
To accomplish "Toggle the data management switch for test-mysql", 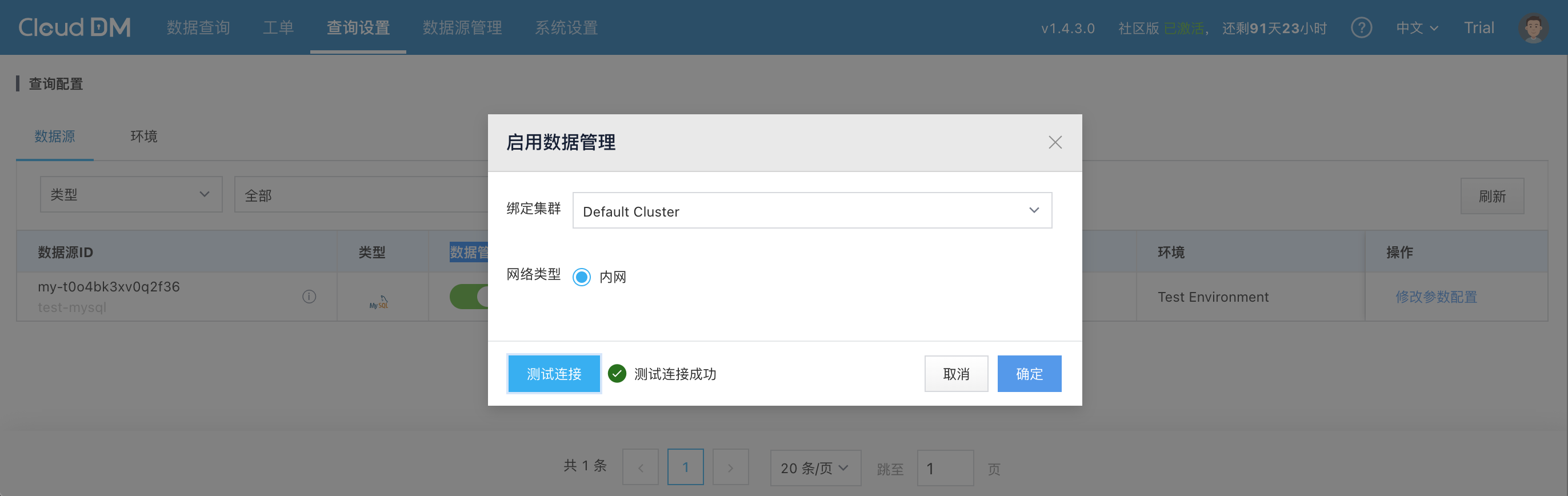I will [469, 297].
